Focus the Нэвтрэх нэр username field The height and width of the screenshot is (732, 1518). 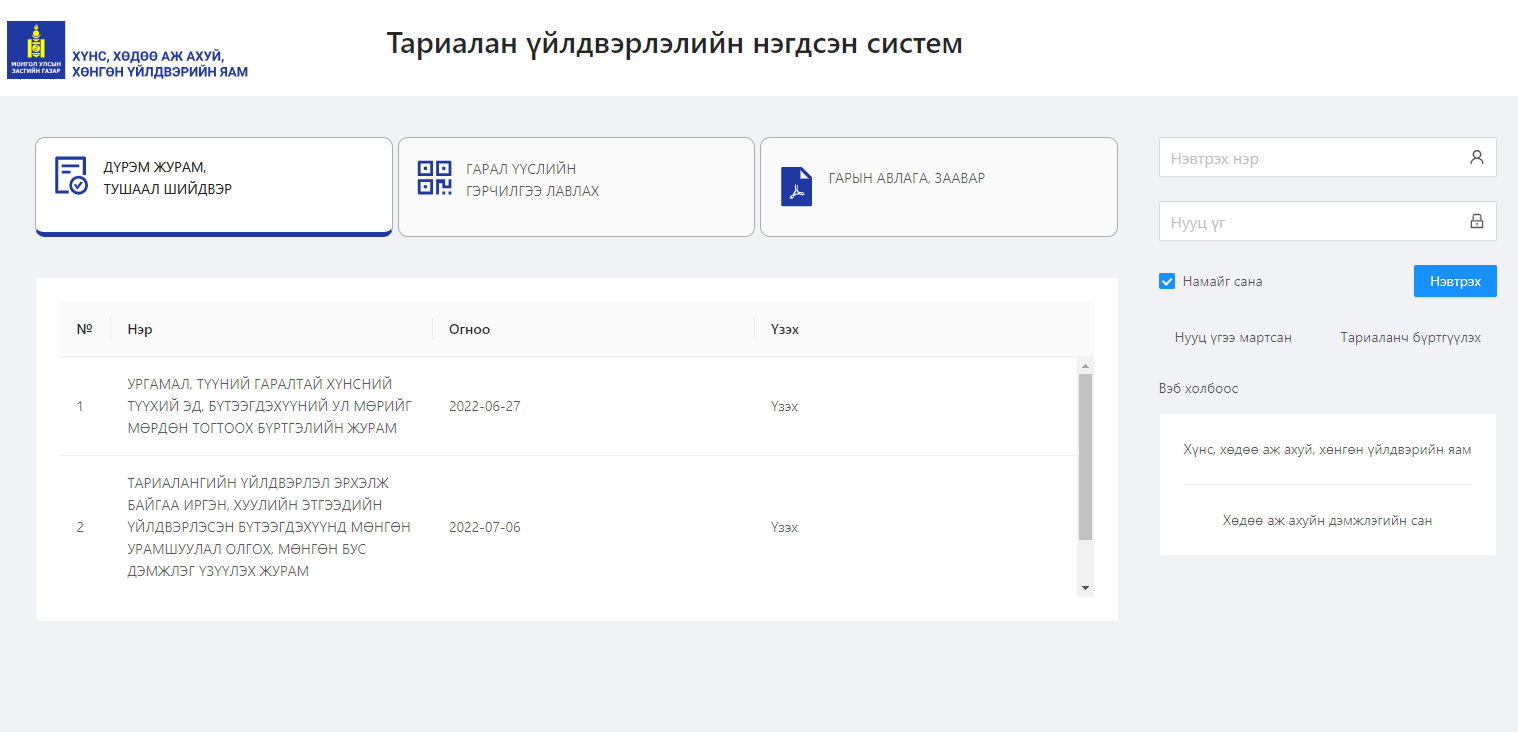tap(1310, 158)
